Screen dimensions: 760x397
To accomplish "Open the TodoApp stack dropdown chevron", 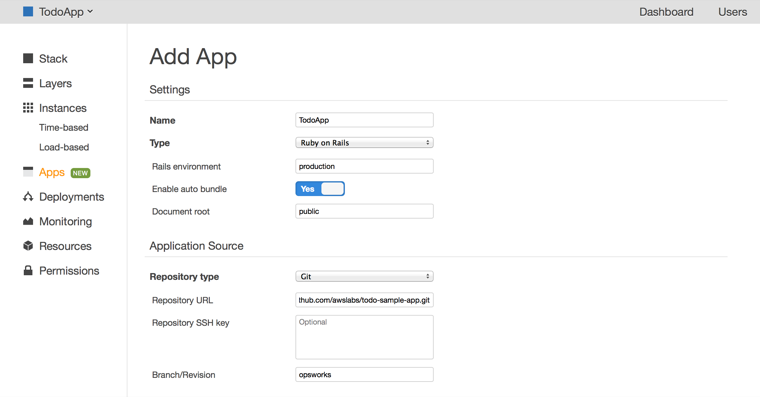I will click(90, 12).
